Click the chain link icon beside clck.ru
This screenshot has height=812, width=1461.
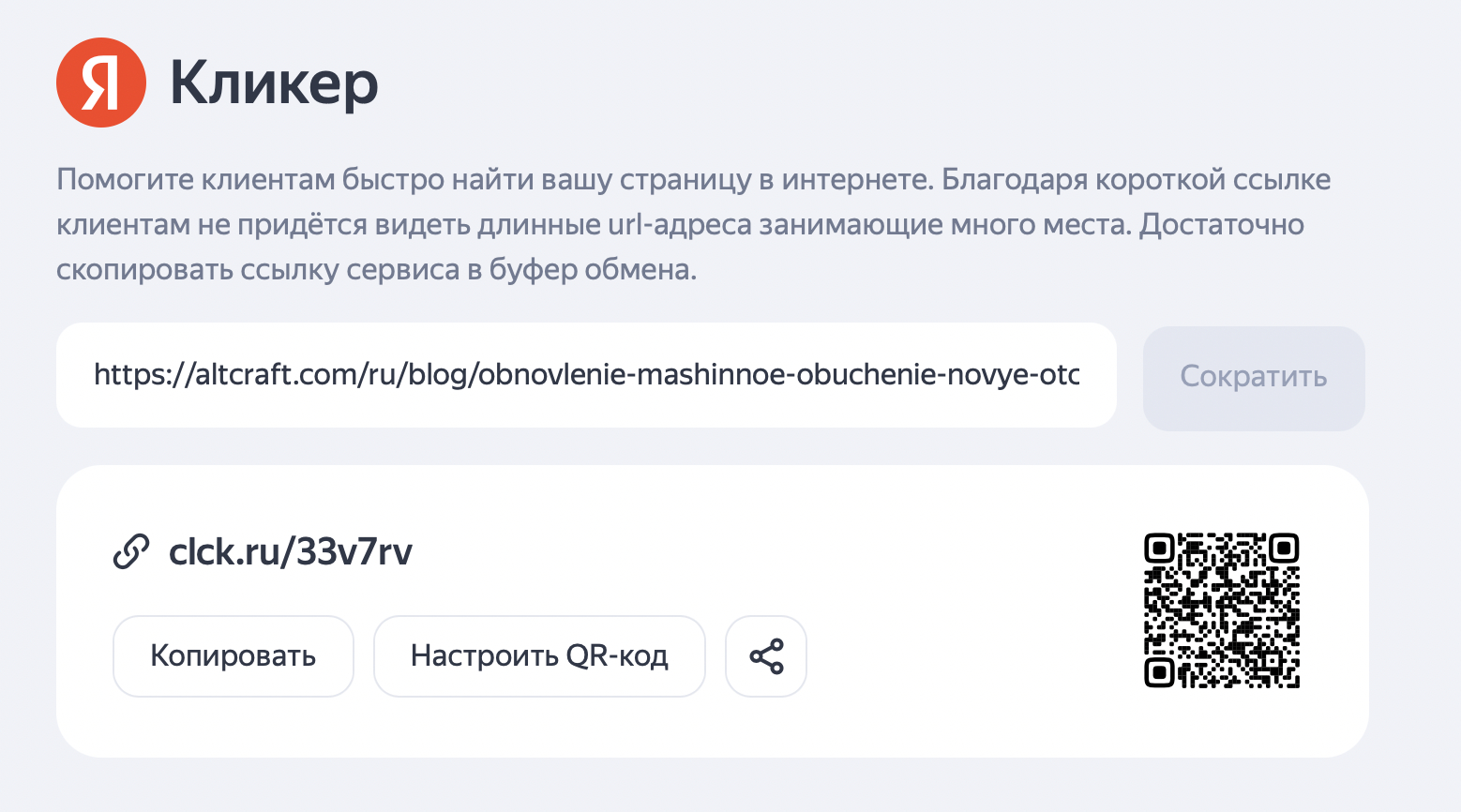[131, 551]
